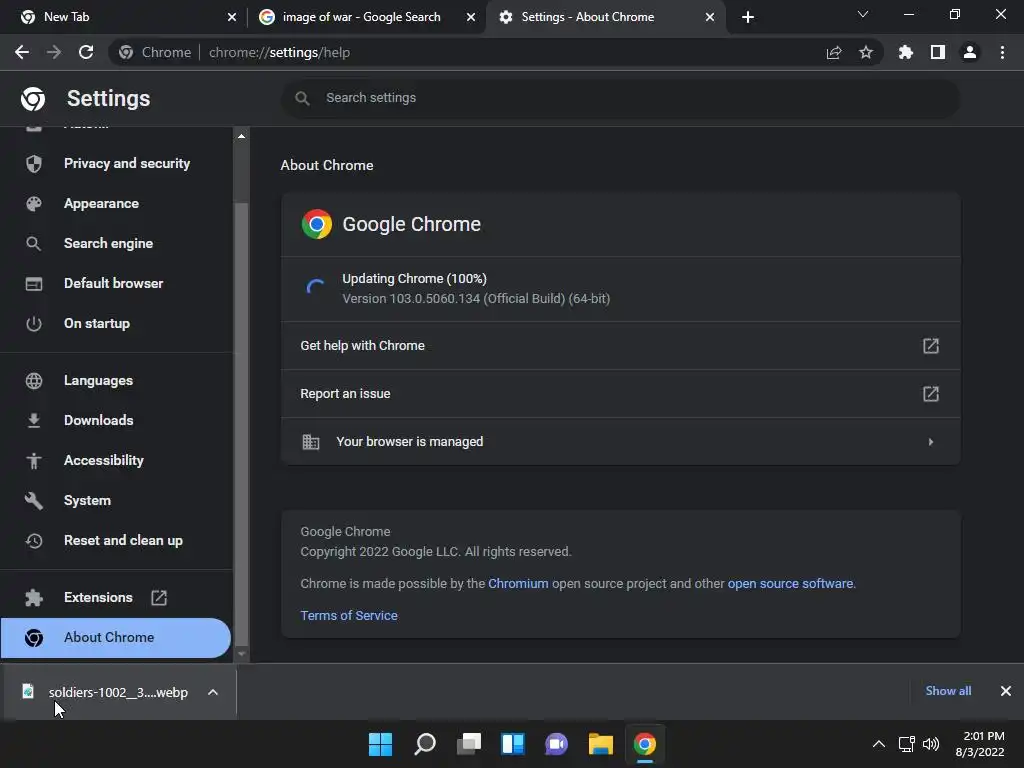The width and height of the screenshot is (1024, 768).
Task: Click the site info Chrome icon in address bar
Action: click(x=126, y=52)
